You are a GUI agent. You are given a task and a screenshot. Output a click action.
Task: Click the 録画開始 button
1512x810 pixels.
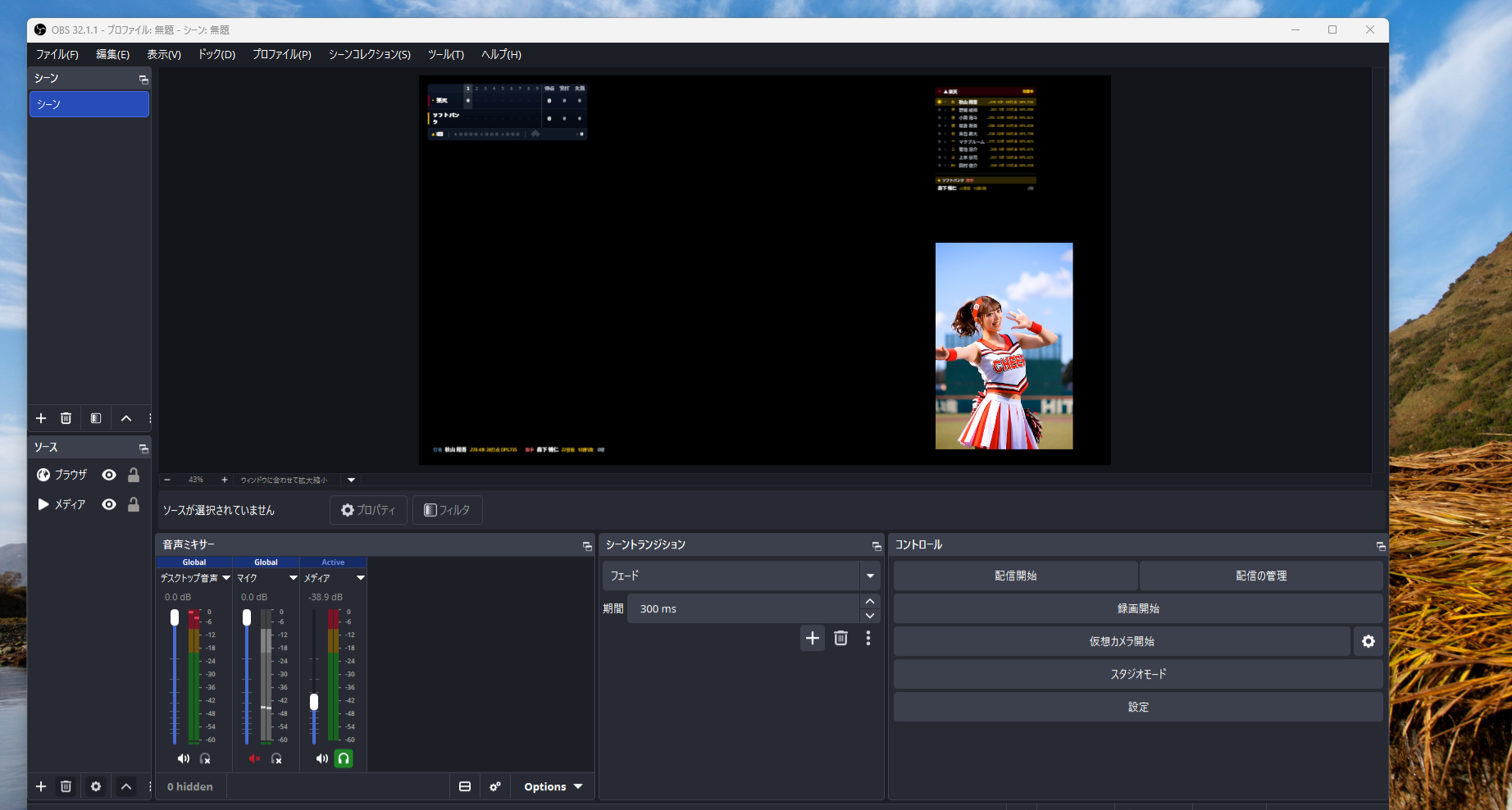(x=1137, y=608)
